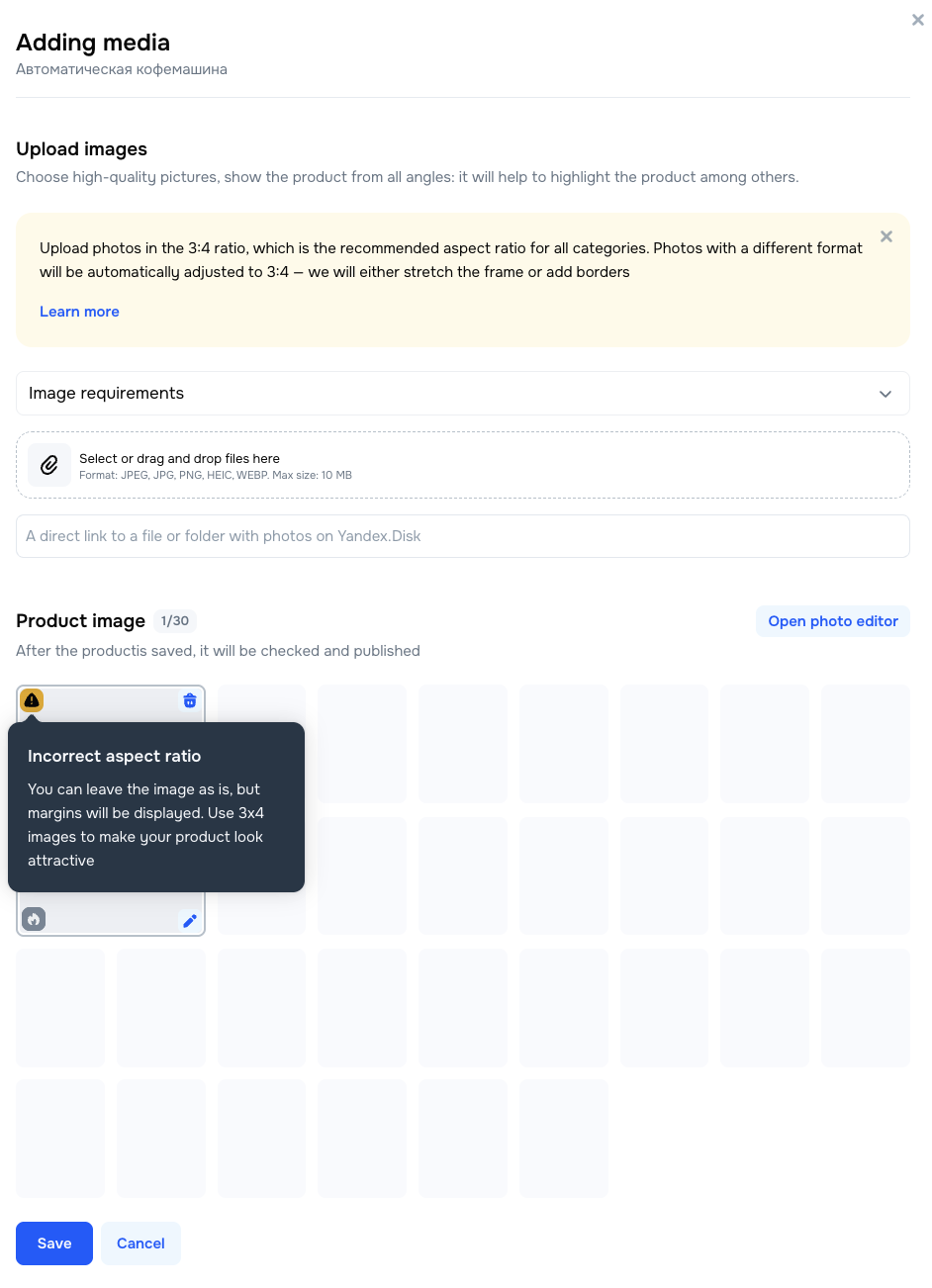This screenshot has width=932, height=1288.
Task: Click the gray flame icon on the image
Action: [x=34, y=919]
